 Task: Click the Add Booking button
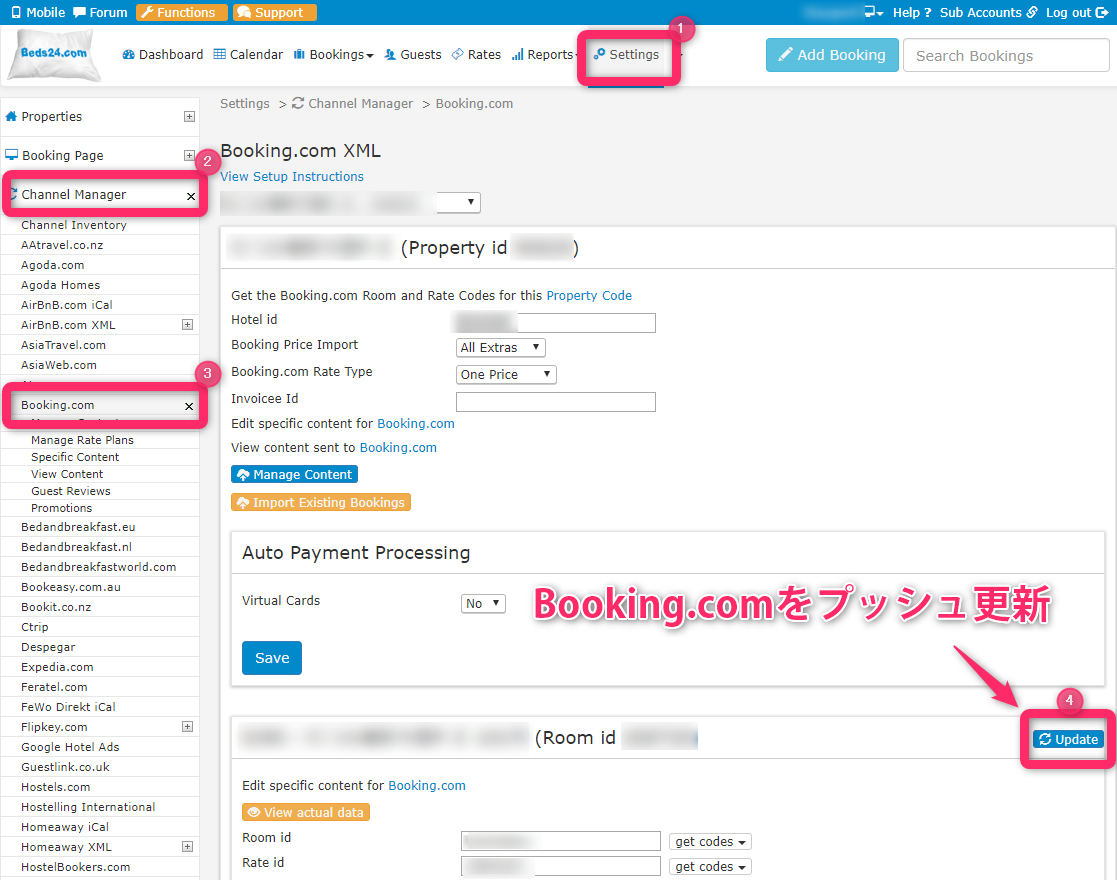[832, 55]
